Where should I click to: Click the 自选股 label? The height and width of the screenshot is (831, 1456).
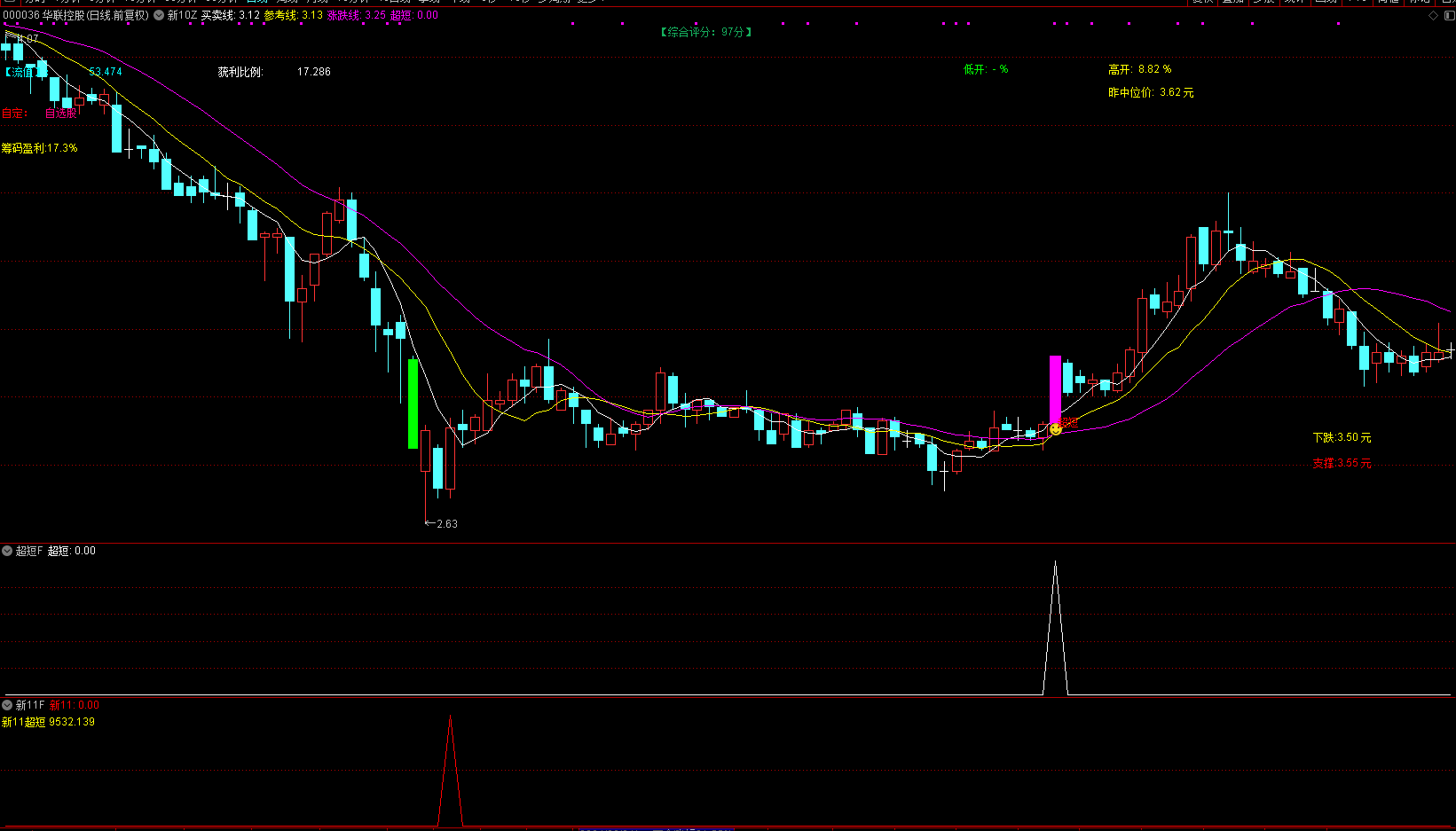pos(61,114)
